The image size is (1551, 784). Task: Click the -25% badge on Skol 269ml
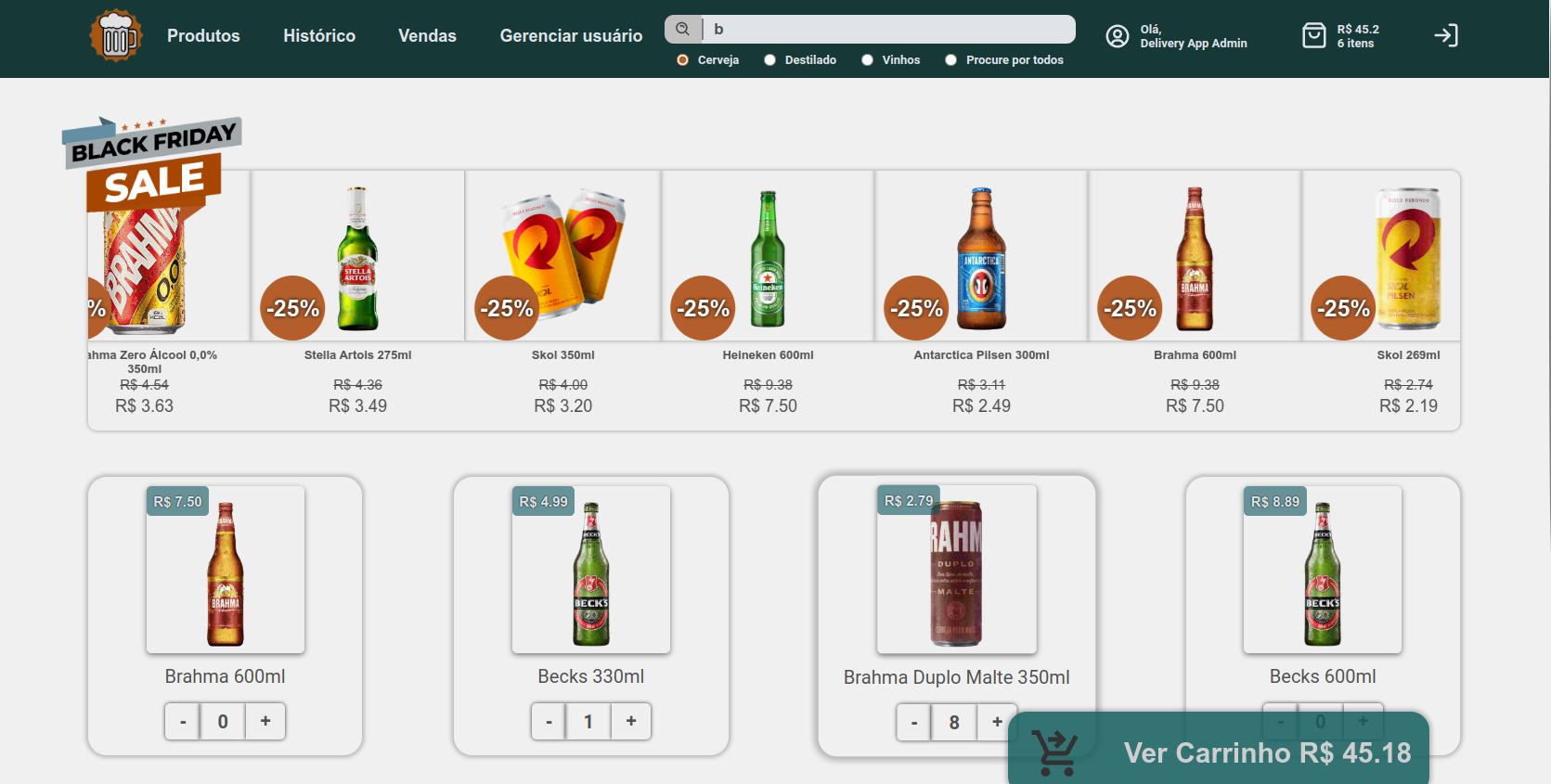(x=1343, y=308)
